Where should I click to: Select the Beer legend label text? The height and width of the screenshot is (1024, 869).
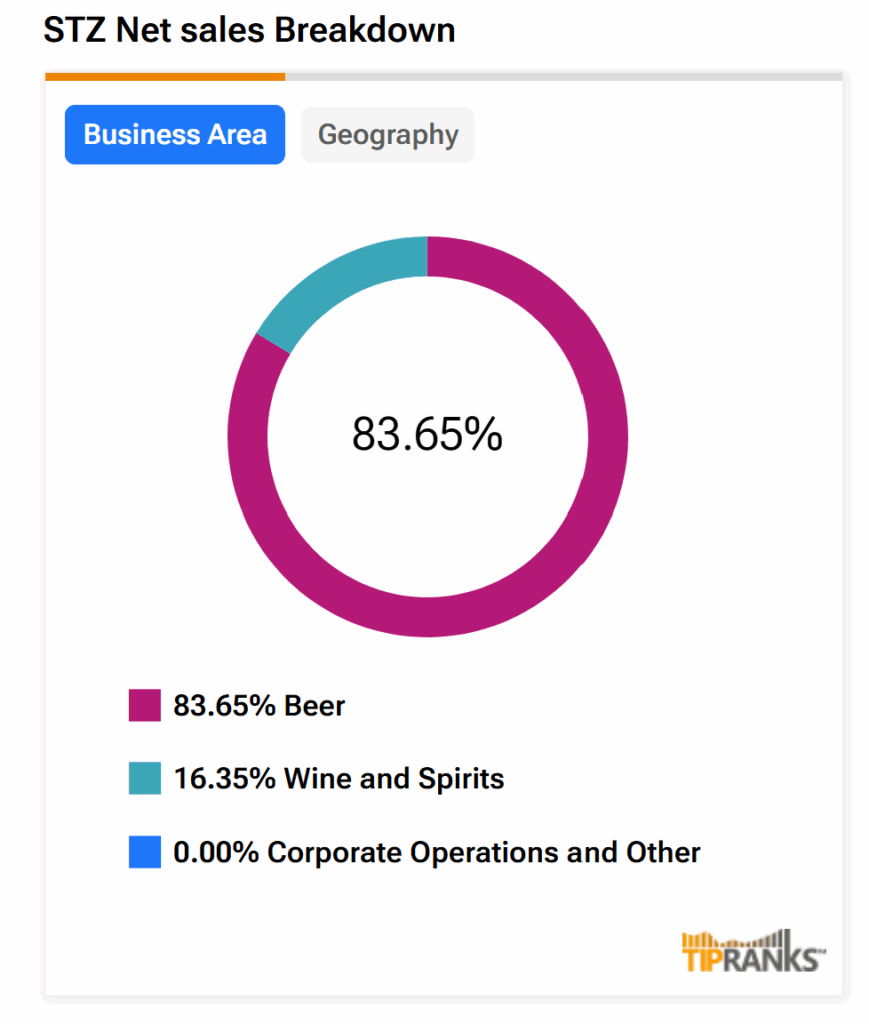(x=315, y=705)
